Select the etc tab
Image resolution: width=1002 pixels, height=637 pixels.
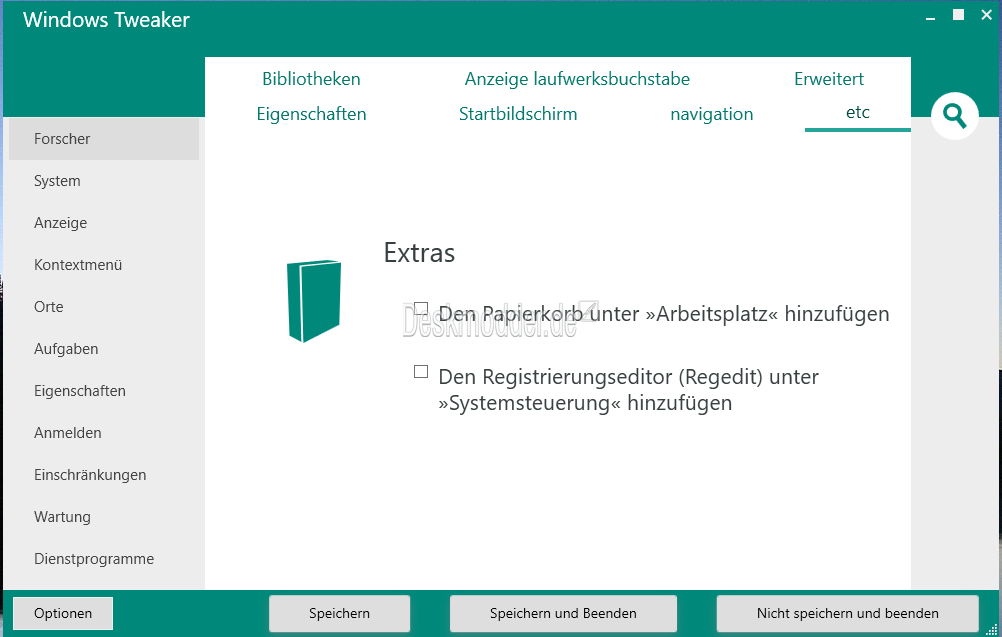858,112
